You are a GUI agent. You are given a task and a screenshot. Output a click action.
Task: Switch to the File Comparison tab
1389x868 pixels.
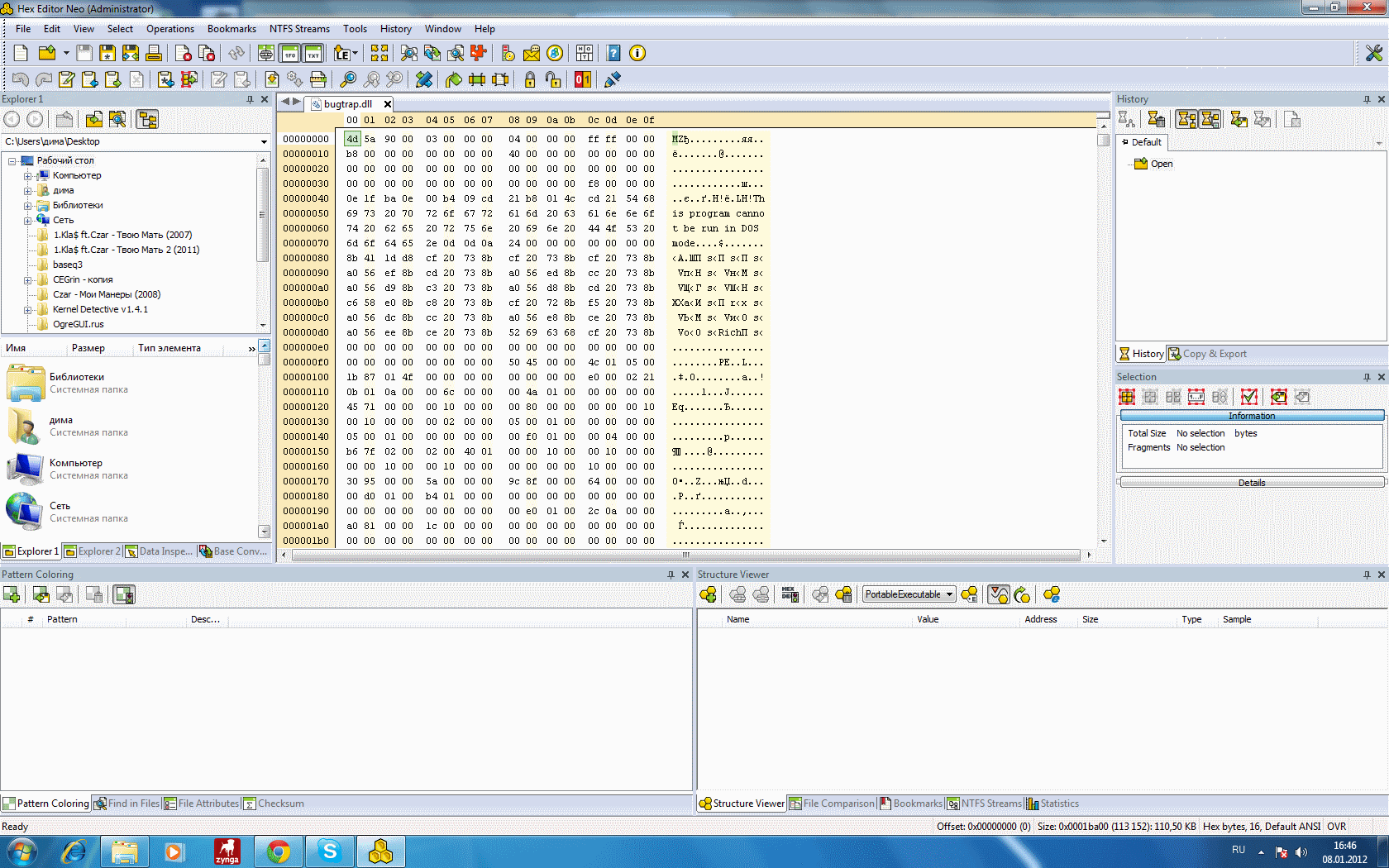832,804
